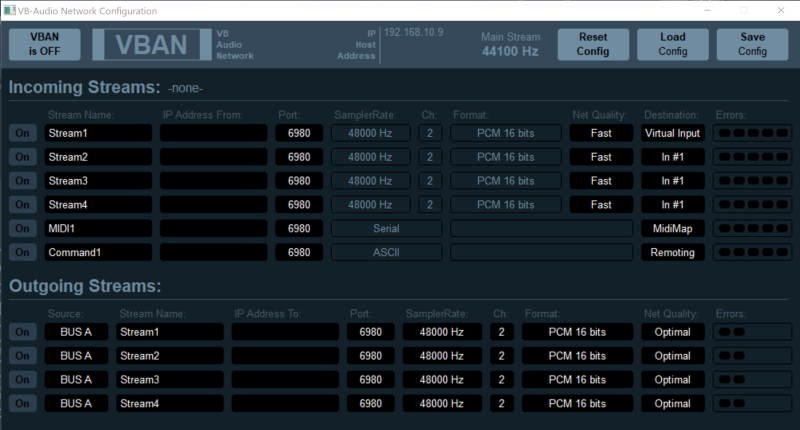
Task: Click the incoming Stream2 name field
Action: click(x=98, y=157)
